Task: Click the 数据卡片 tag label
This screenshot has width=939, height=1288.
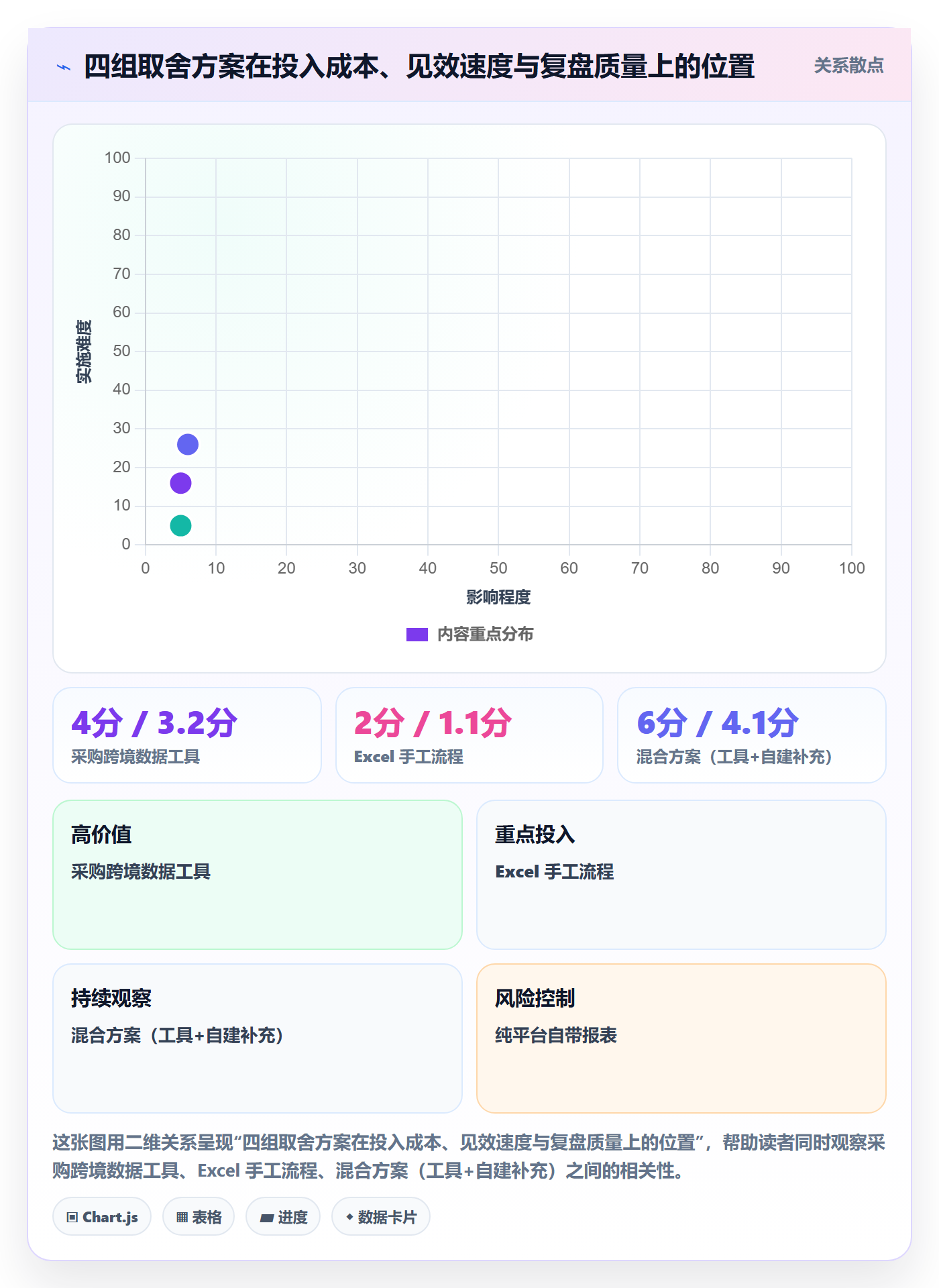Action: coord(387,1218)
